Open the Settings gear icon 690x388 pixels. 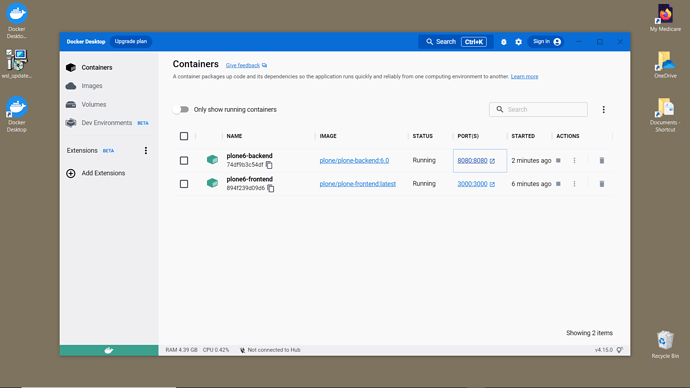point(518,42)
